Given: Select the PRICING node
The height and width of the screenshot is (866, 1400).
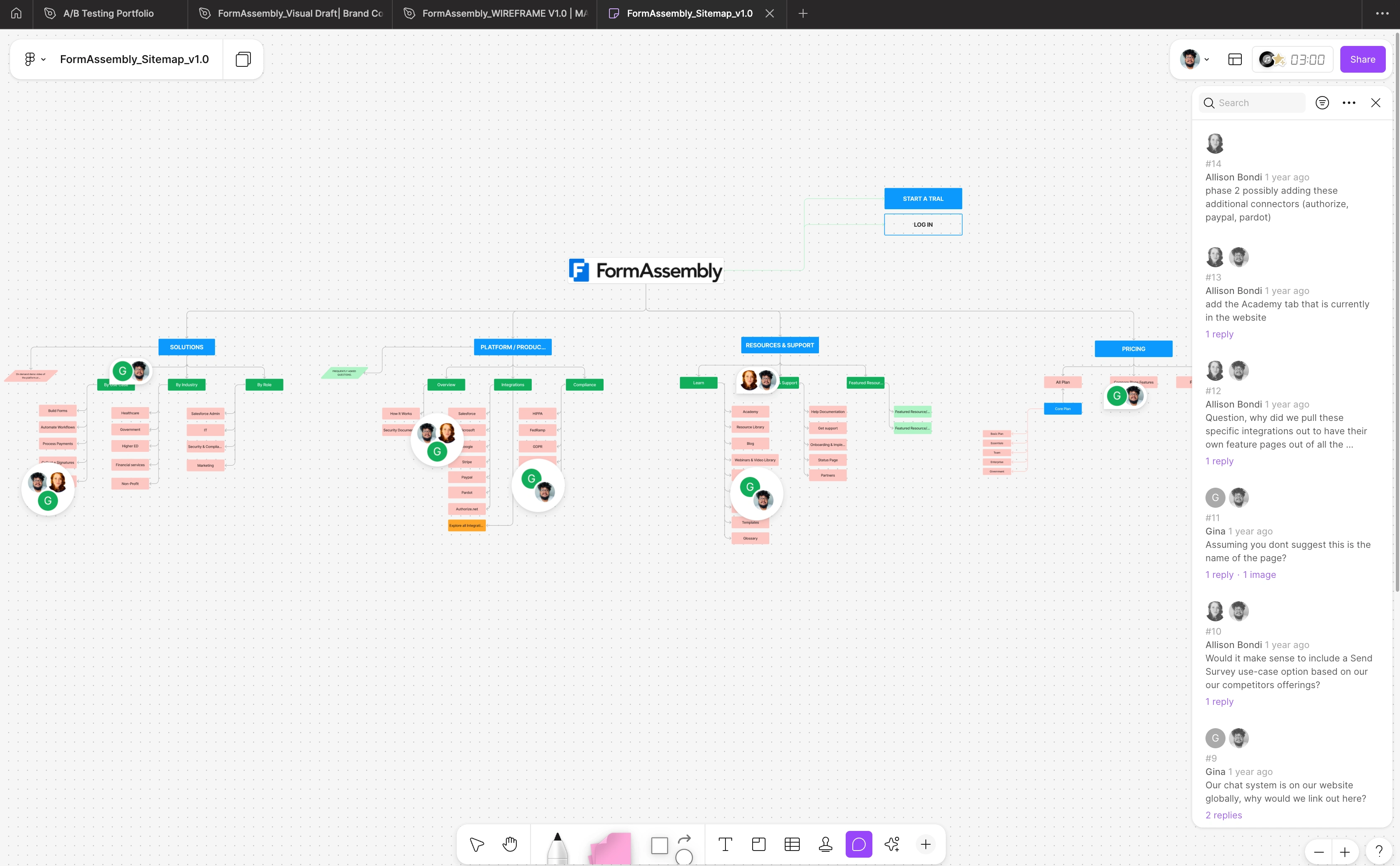Looking at the screenshot, I should tap(1133, 349).
